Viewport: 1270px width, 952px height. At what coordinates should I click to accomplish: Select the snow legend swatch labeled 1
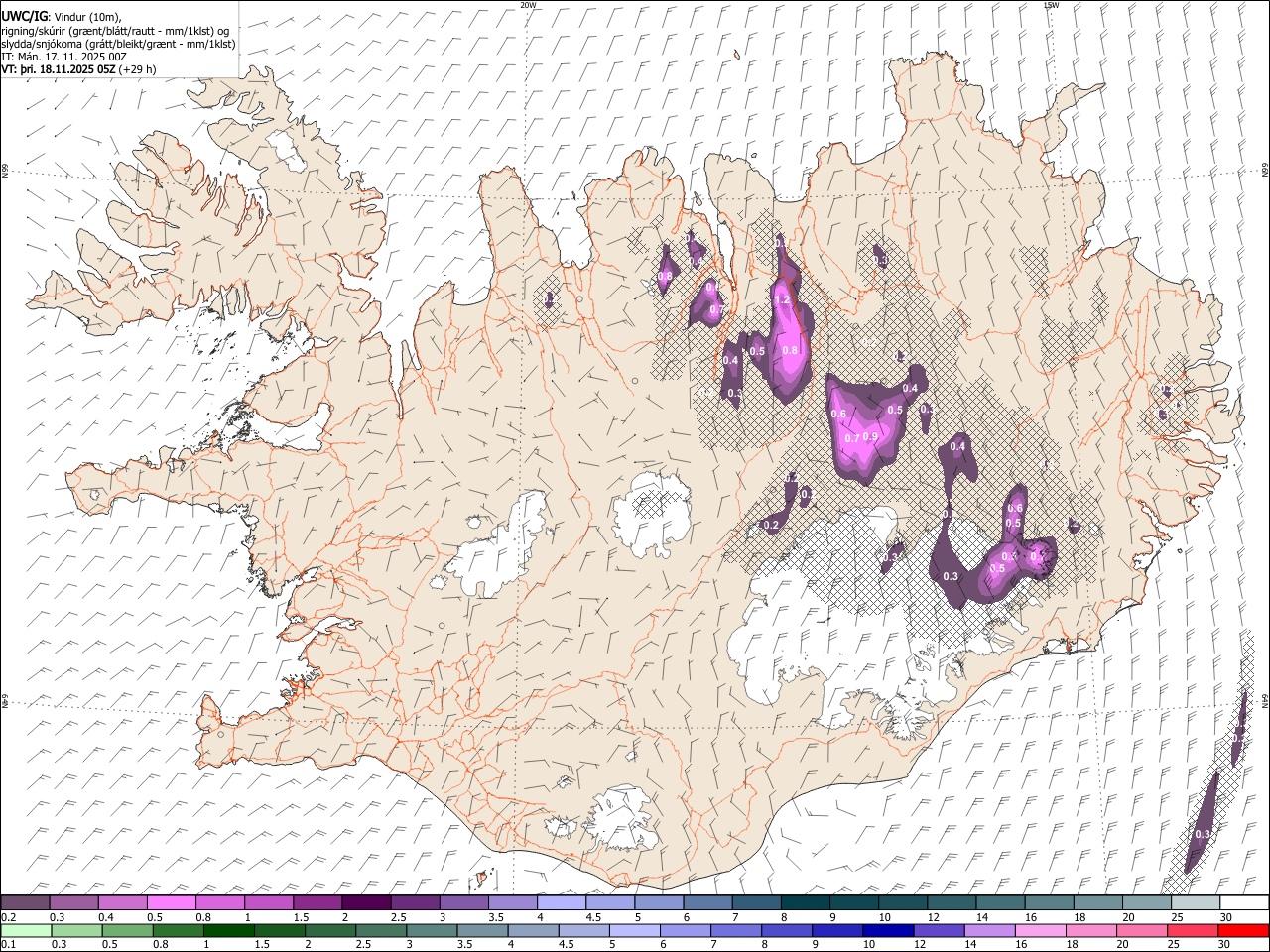point(269,902)
